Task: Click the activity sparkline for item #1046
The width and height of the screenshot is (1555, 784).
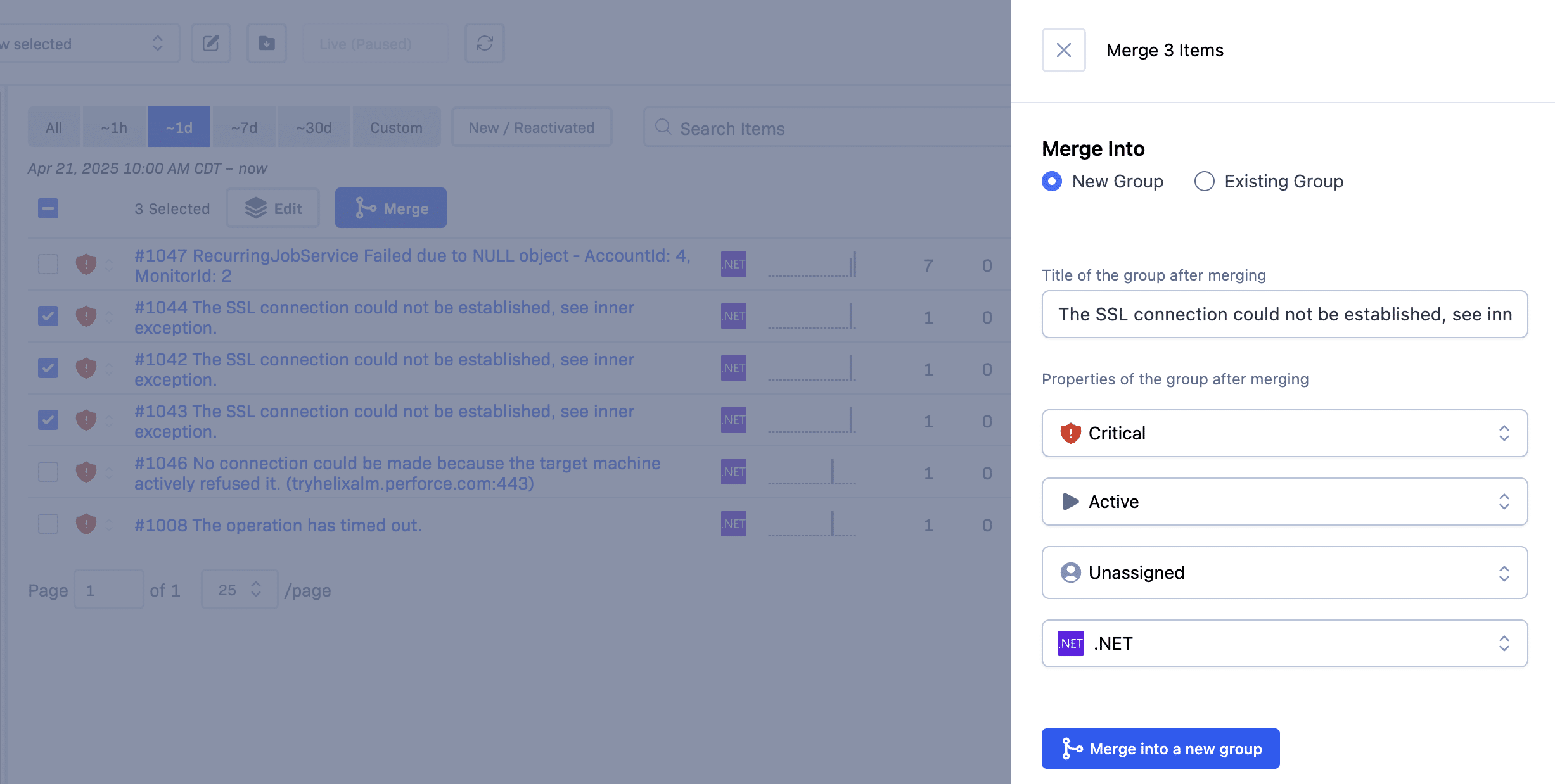Action: point(811,472)
